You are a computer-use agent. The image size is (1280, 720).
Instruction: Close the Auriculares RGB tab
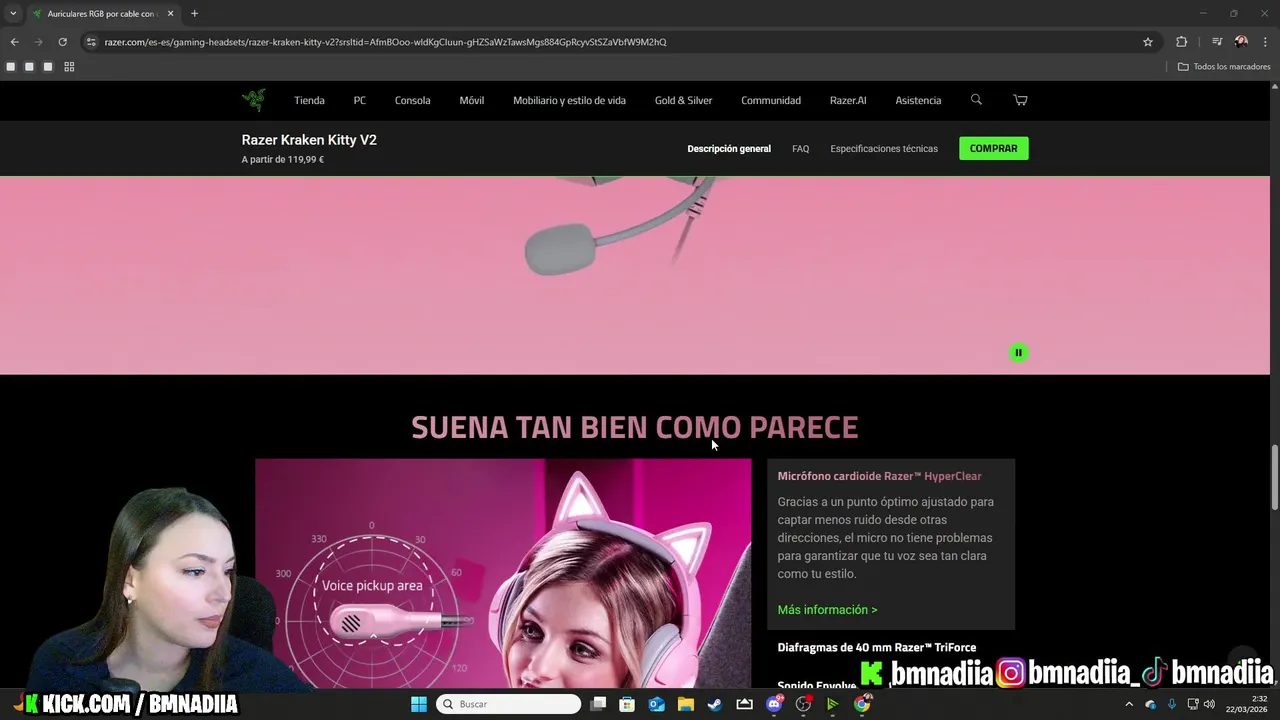click(x=170, y=13)
